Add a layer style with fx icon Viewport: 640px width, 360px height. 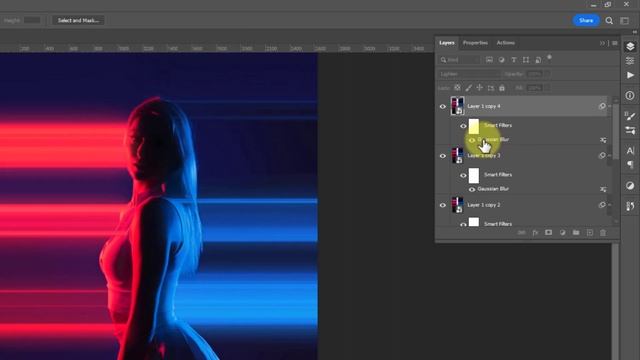[x=535, y=233]
